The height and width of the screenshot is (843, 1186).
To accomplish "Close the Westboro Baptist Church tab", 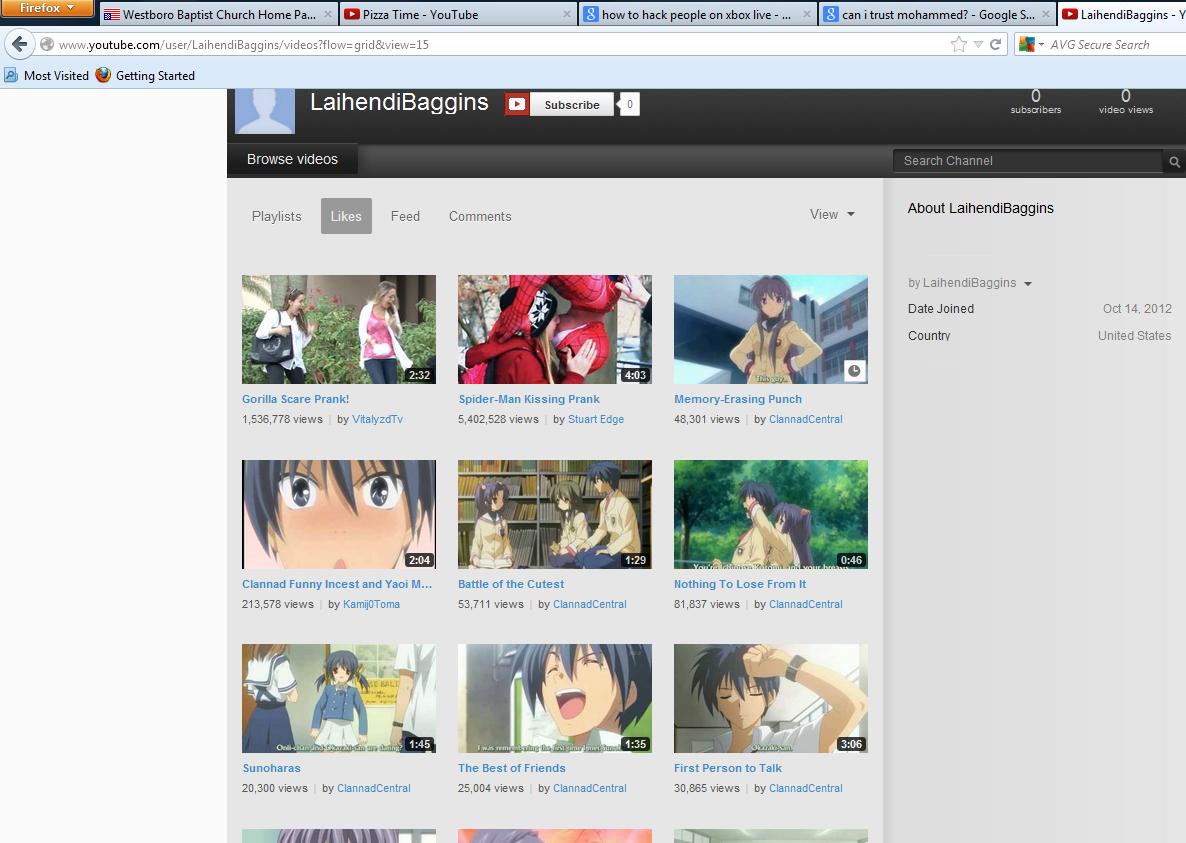I will tap(328, 14).
